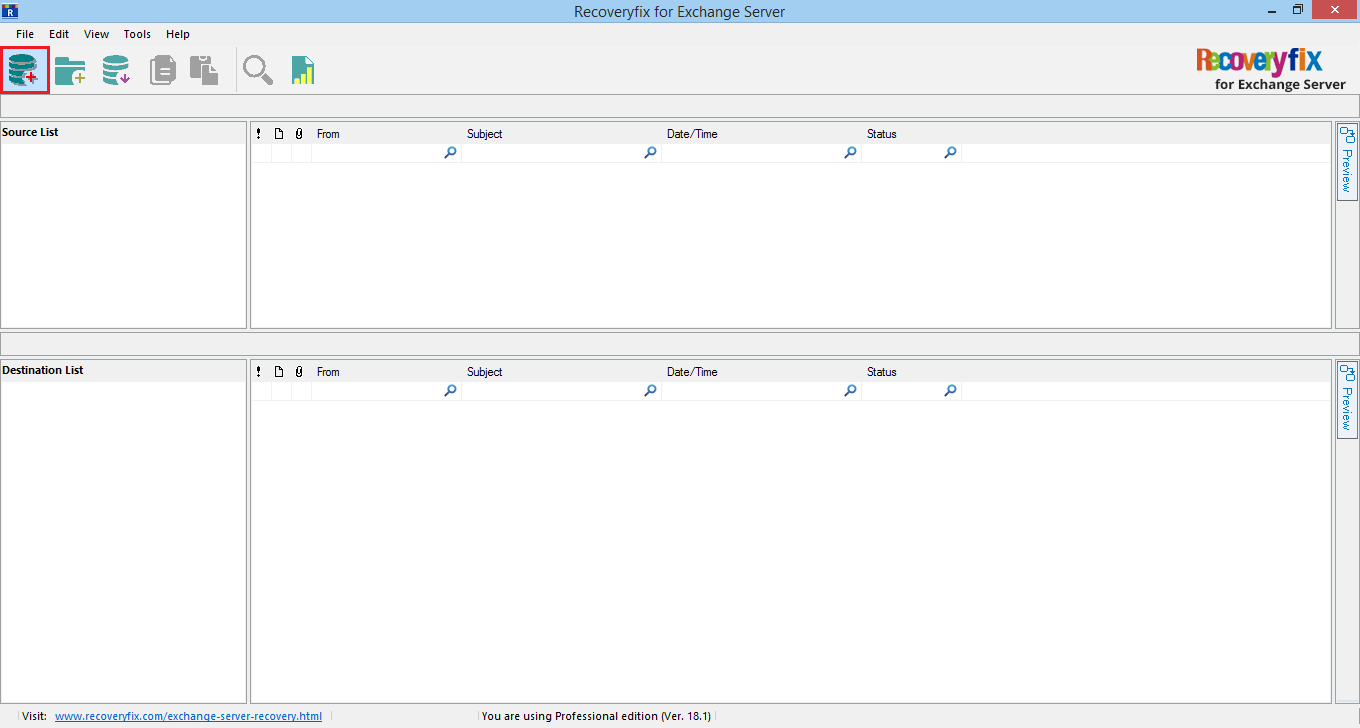Open the Tools menu

(x=137, y=34)
